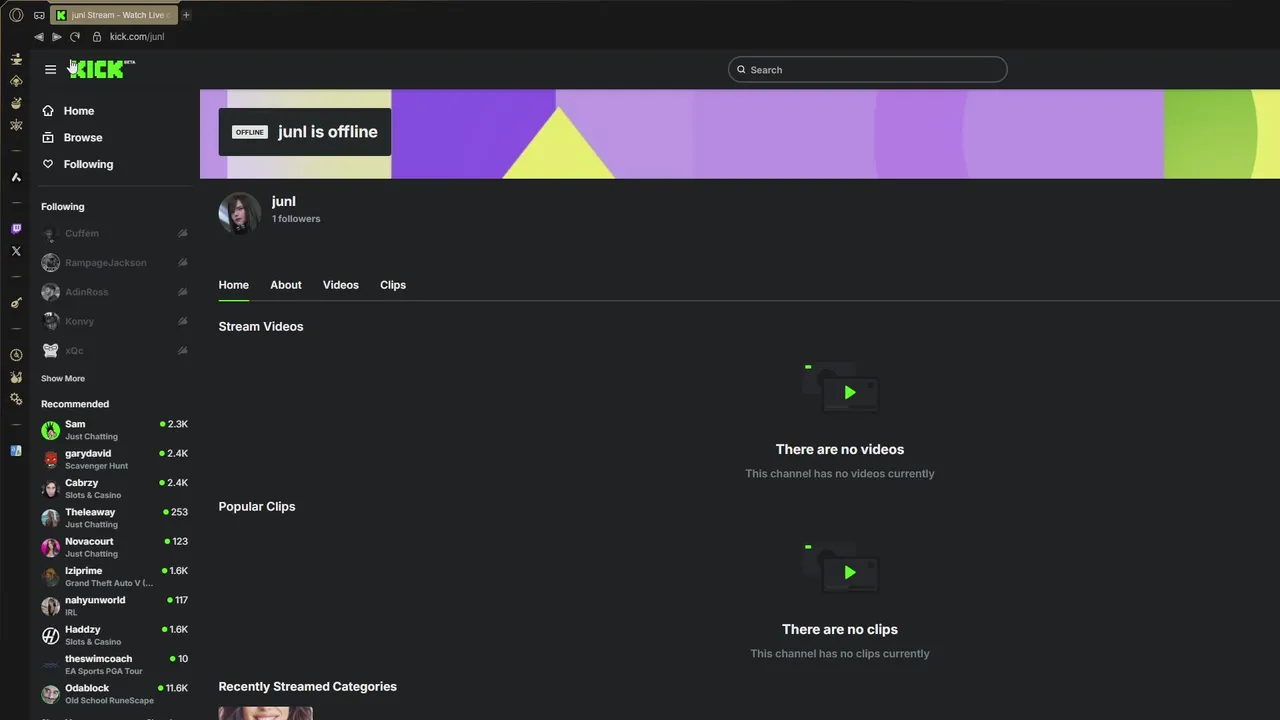Open followed channel Konvy
1280x720 pixels.
point(115,321)
